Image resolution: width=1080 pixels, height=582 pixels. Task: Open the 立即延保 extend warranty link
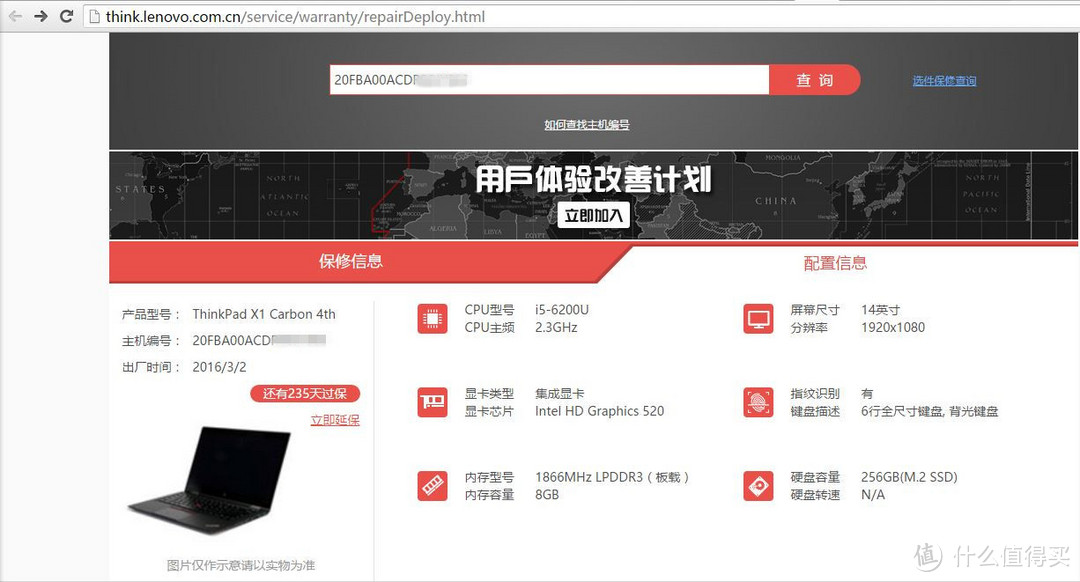335,420
